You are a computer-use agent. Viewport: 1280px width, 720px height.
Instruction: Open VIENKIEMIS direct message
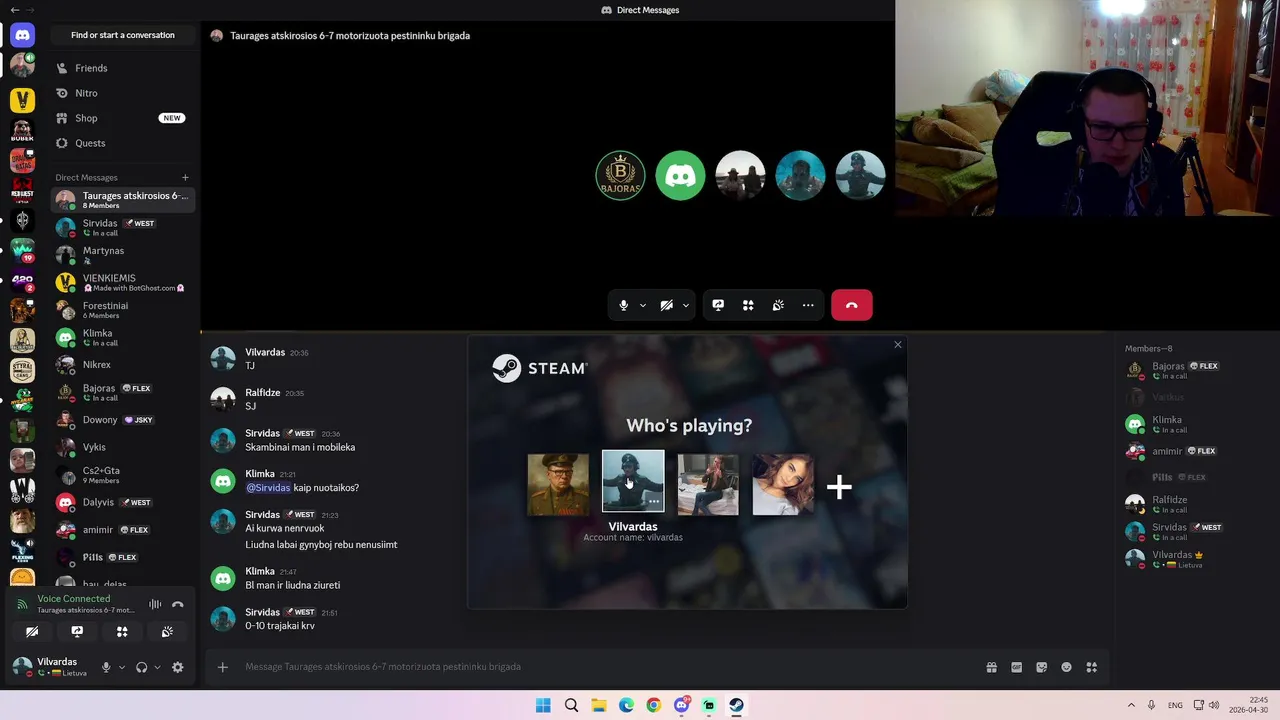122,282
